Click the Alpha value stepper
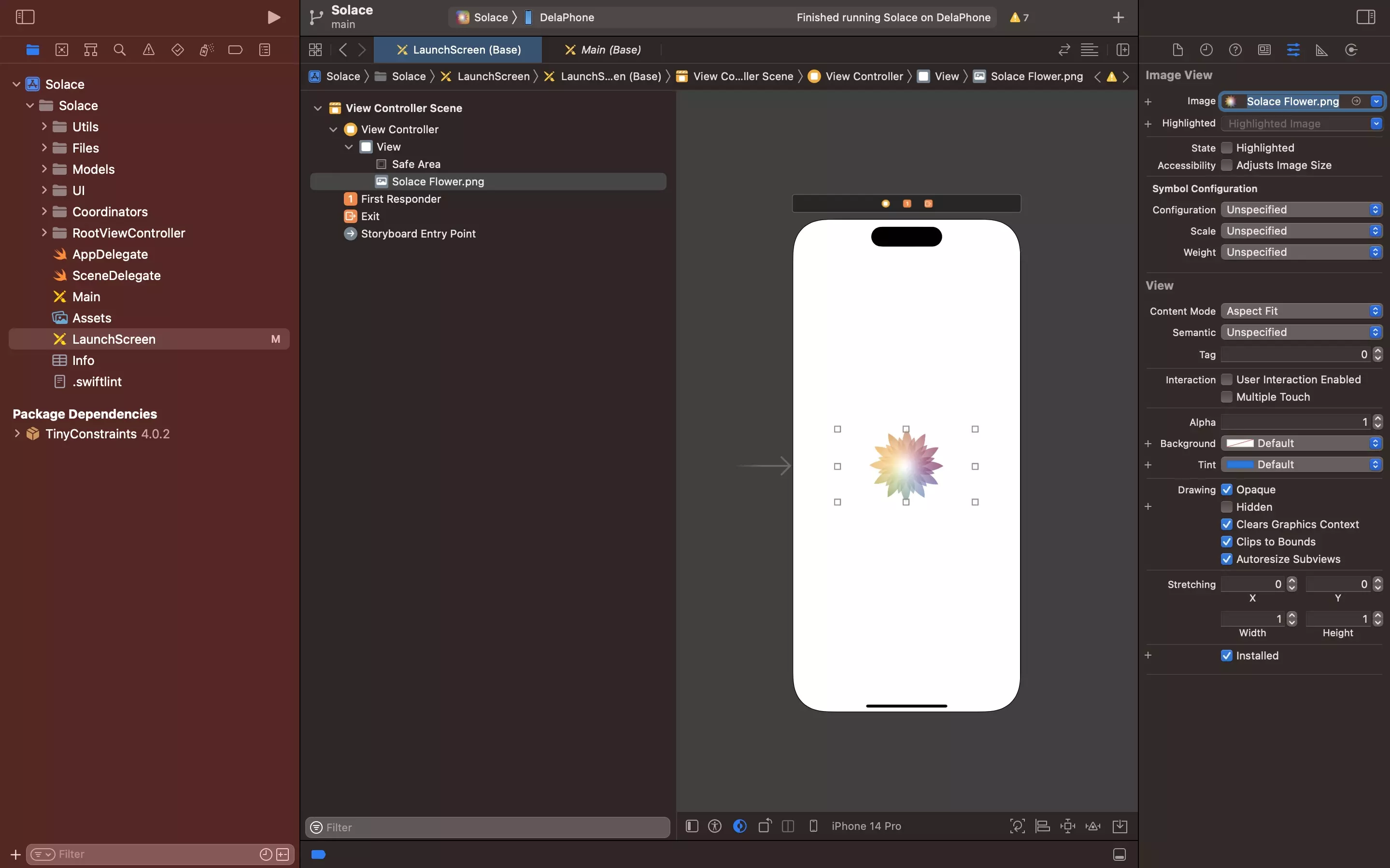The width and height of the screenshot is (1390, 868). coord(1378,422)
